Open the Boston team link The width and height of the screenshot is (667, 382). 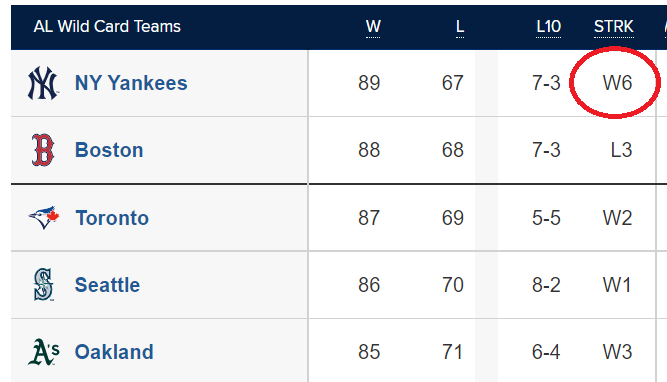[x=109, y=150]
